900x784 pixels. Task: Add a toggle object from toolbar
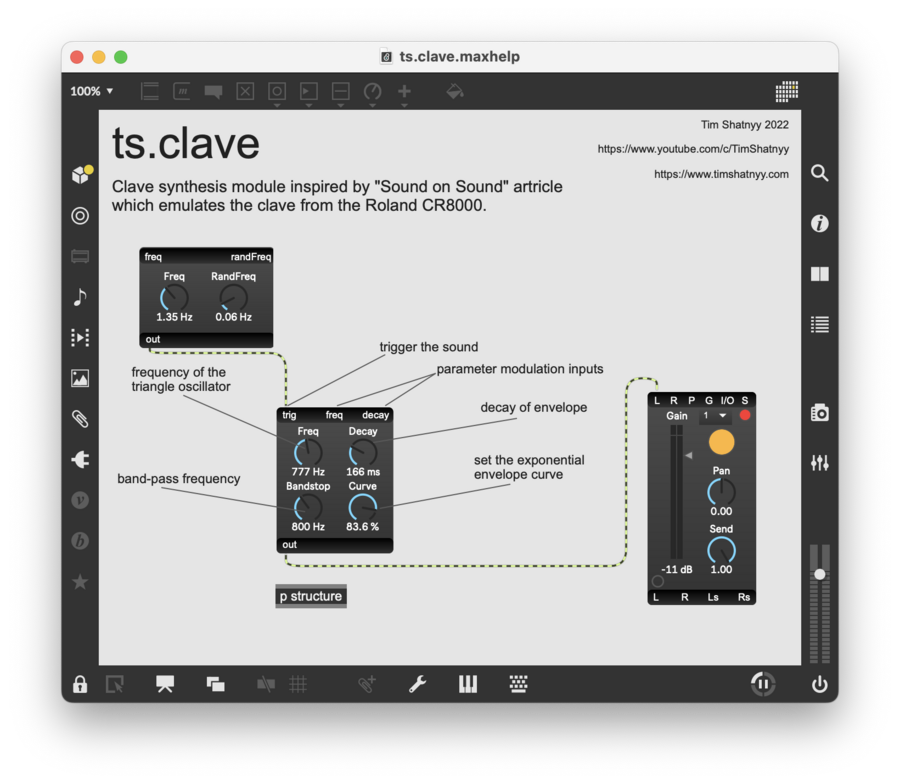pyautogui.click(x=245, y=91)
